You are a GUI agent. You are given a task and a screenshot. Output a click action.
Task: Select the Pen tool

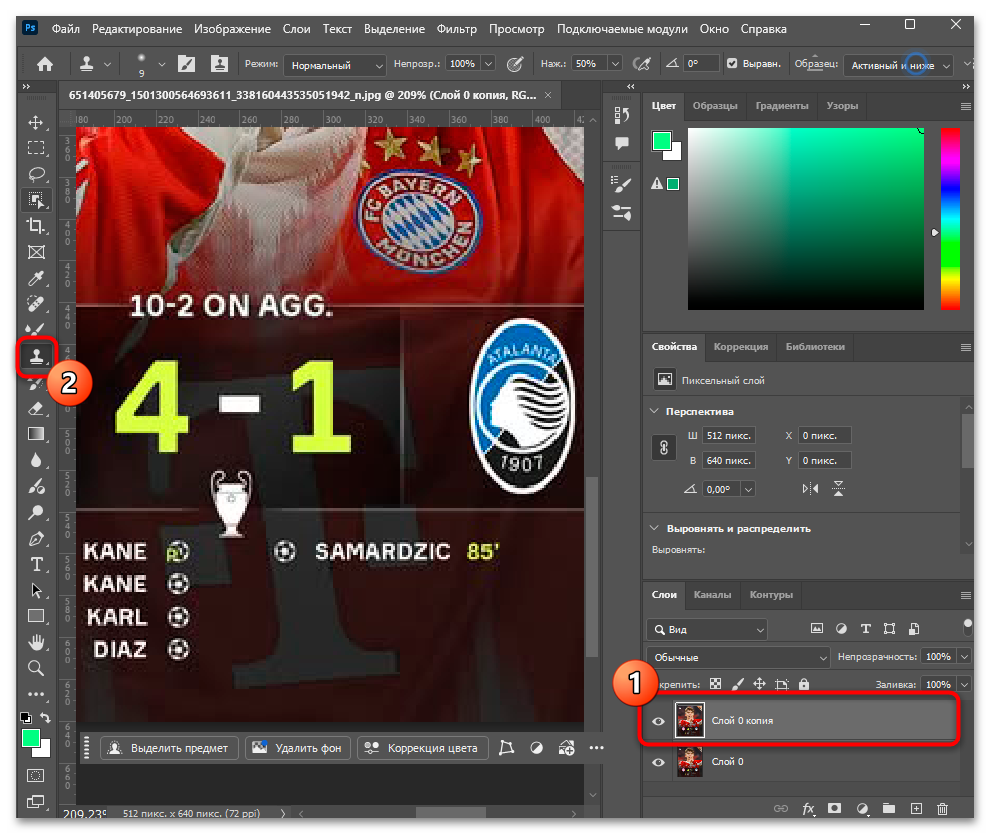pos(36,539)
